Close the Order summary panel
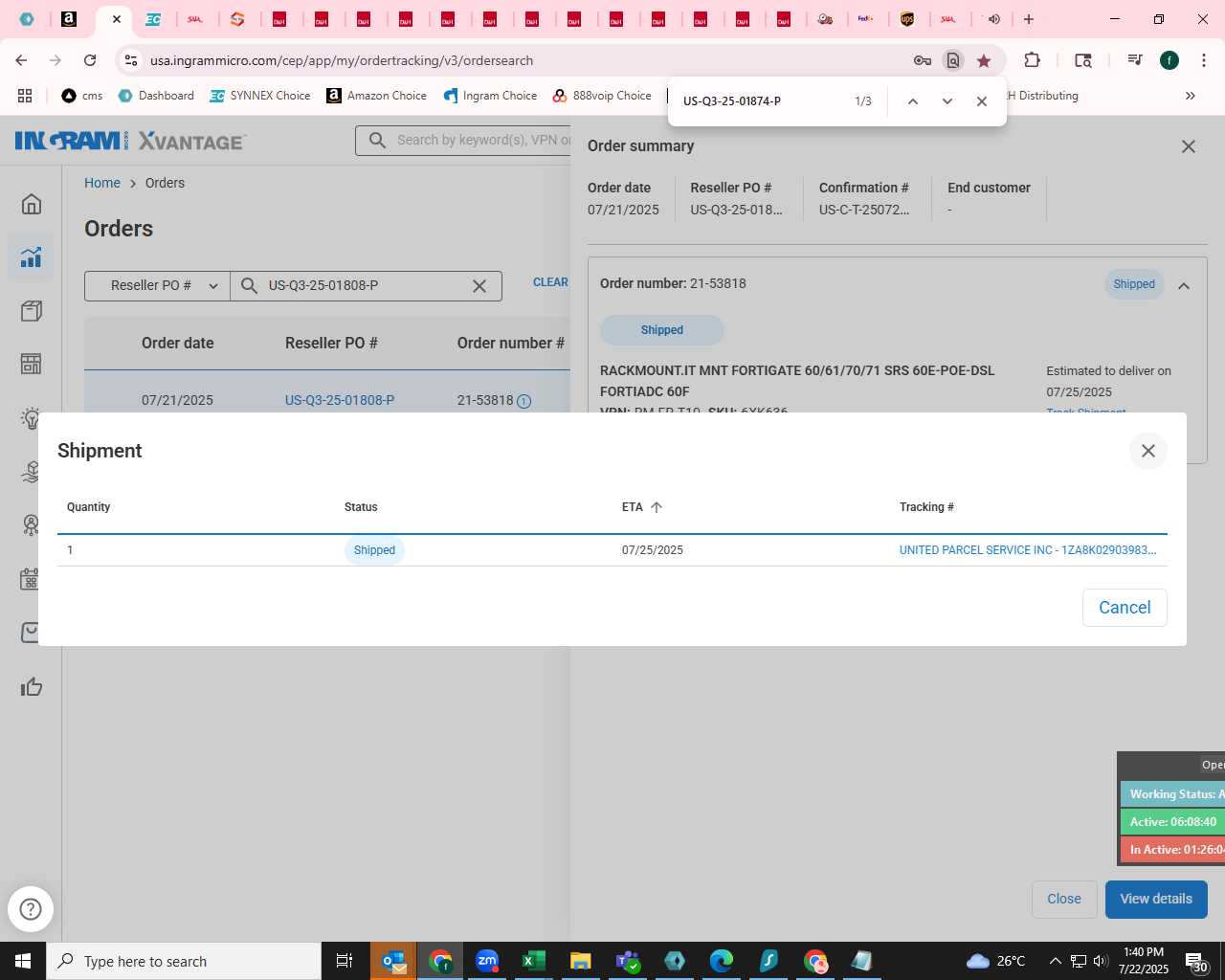Image resolution: width=1225 pixels, height=980 pixels. [1188, 146]
